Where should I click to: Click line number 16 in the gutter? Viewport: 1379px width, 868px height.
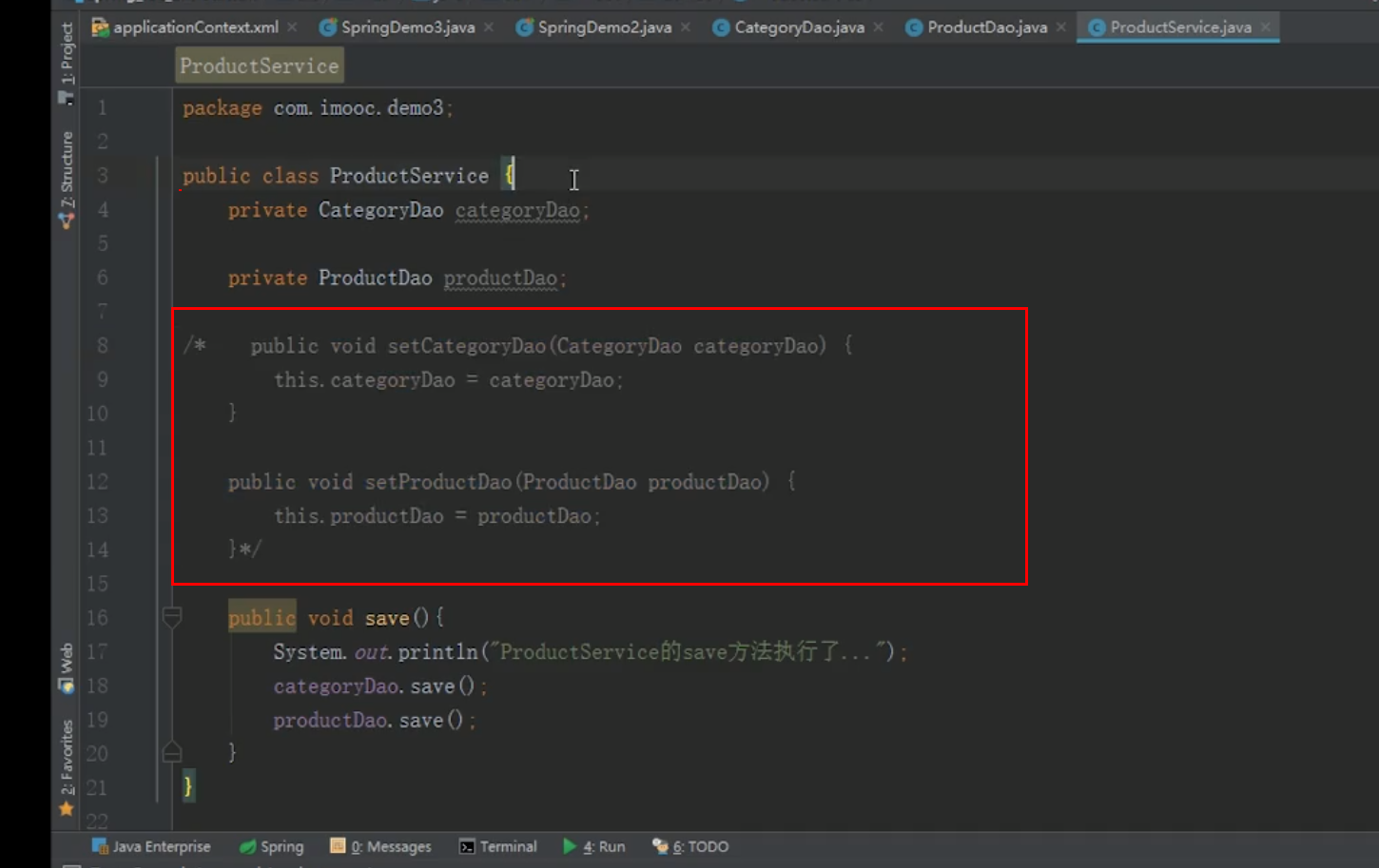click(97, 618)
